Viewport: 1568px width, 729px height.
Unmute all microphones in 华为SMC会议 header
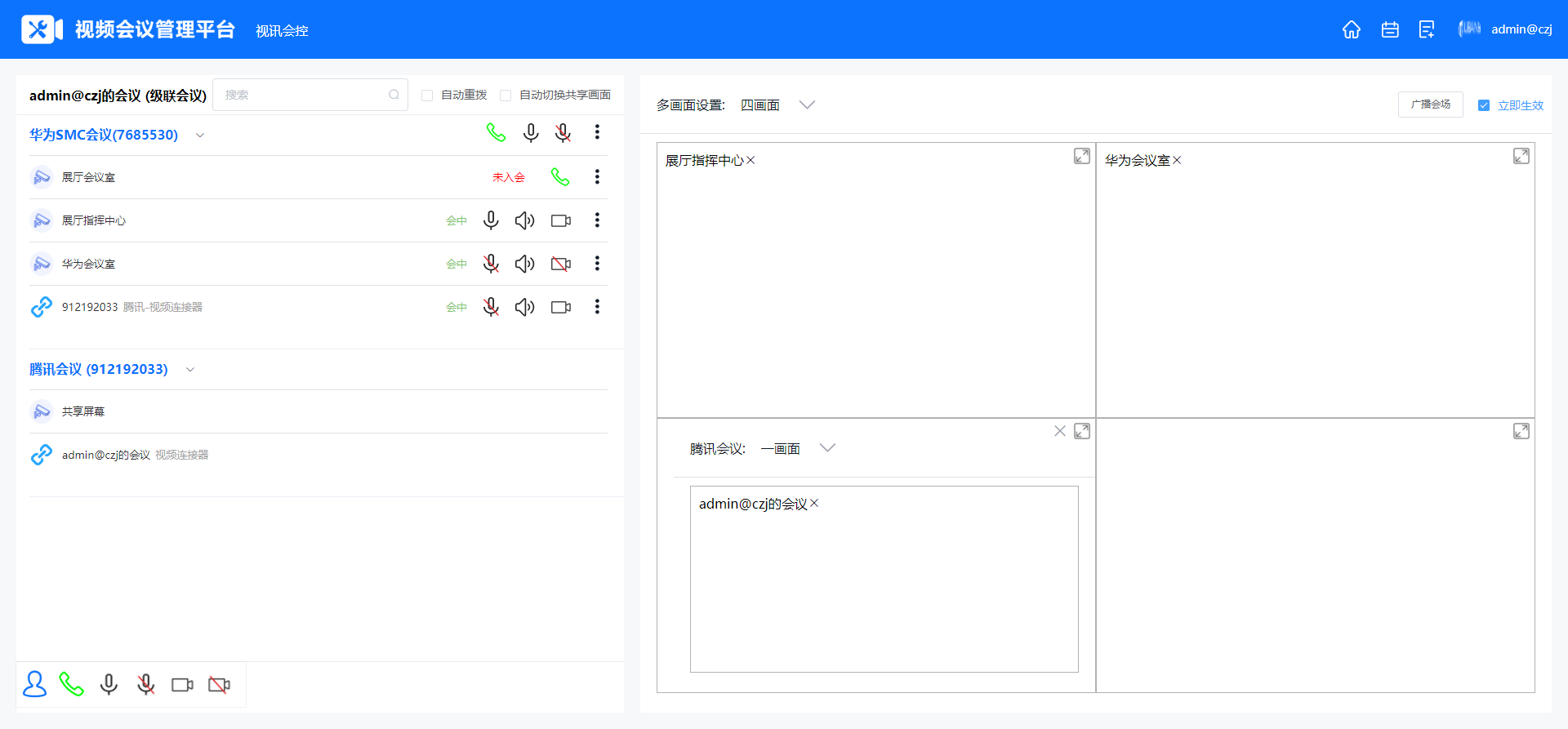point(531,132)
